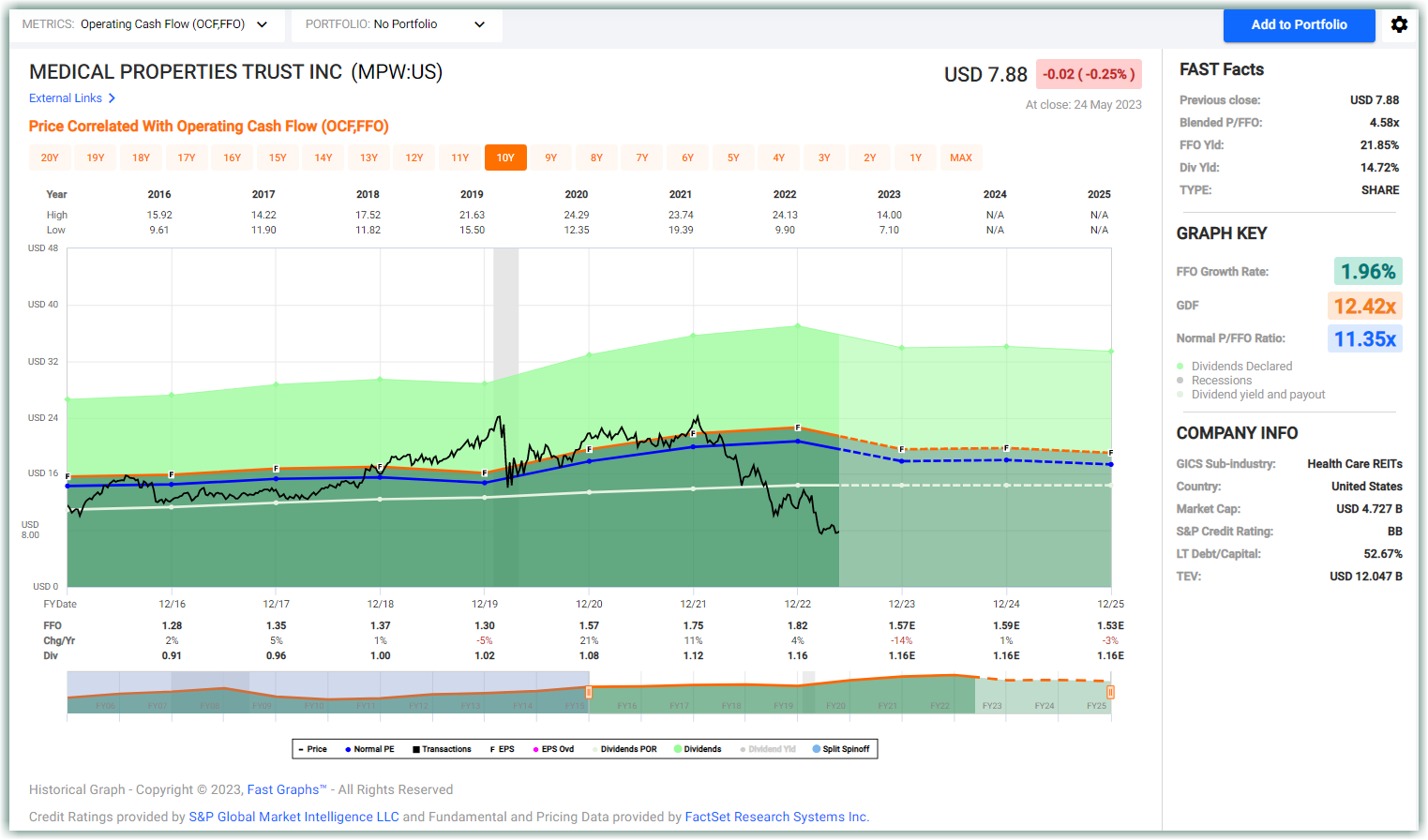This screenshot has width=1428, height=840.
Task: Toggle Dividend yield and payout option
Action: point(1251,394)
